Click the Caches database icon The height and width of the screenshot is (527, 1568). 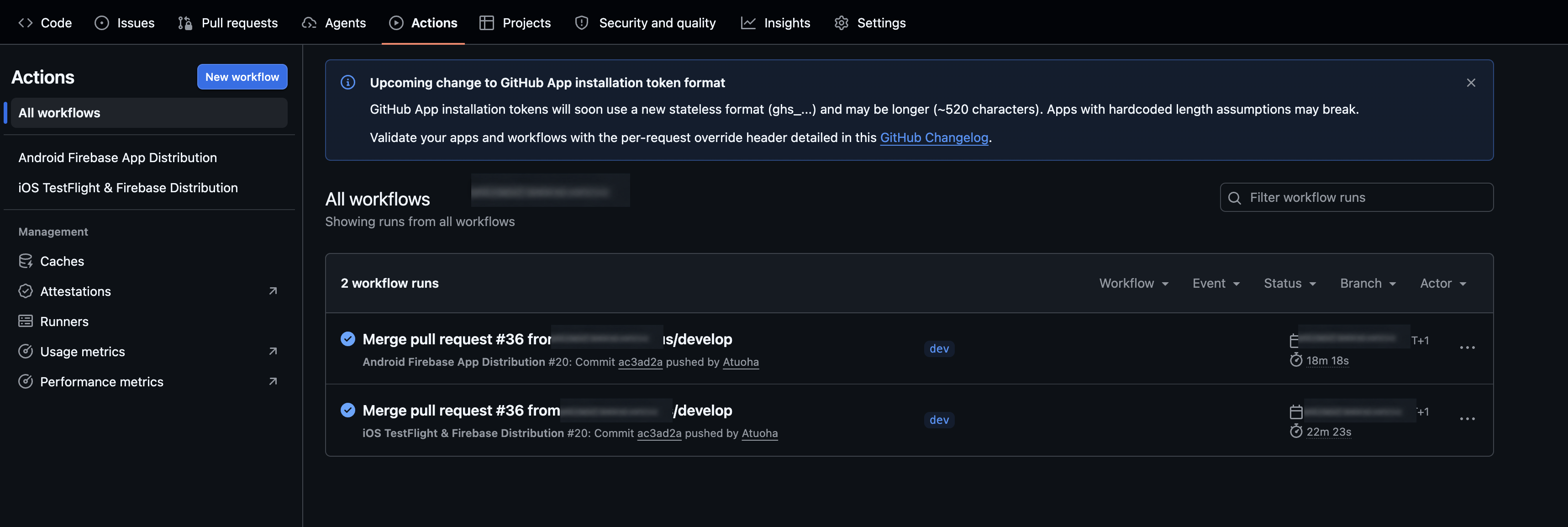(26, 261)
